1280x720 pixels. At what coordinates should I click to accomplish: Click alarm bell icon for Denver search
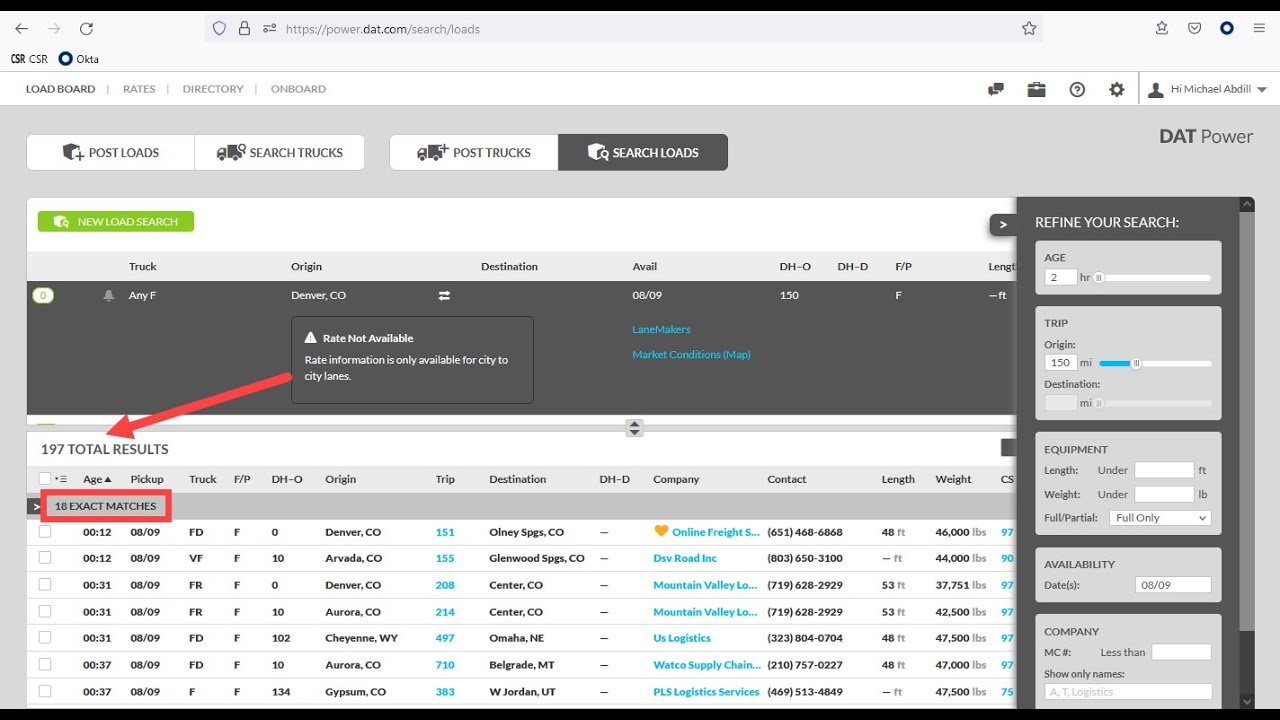tap(108, 295)
